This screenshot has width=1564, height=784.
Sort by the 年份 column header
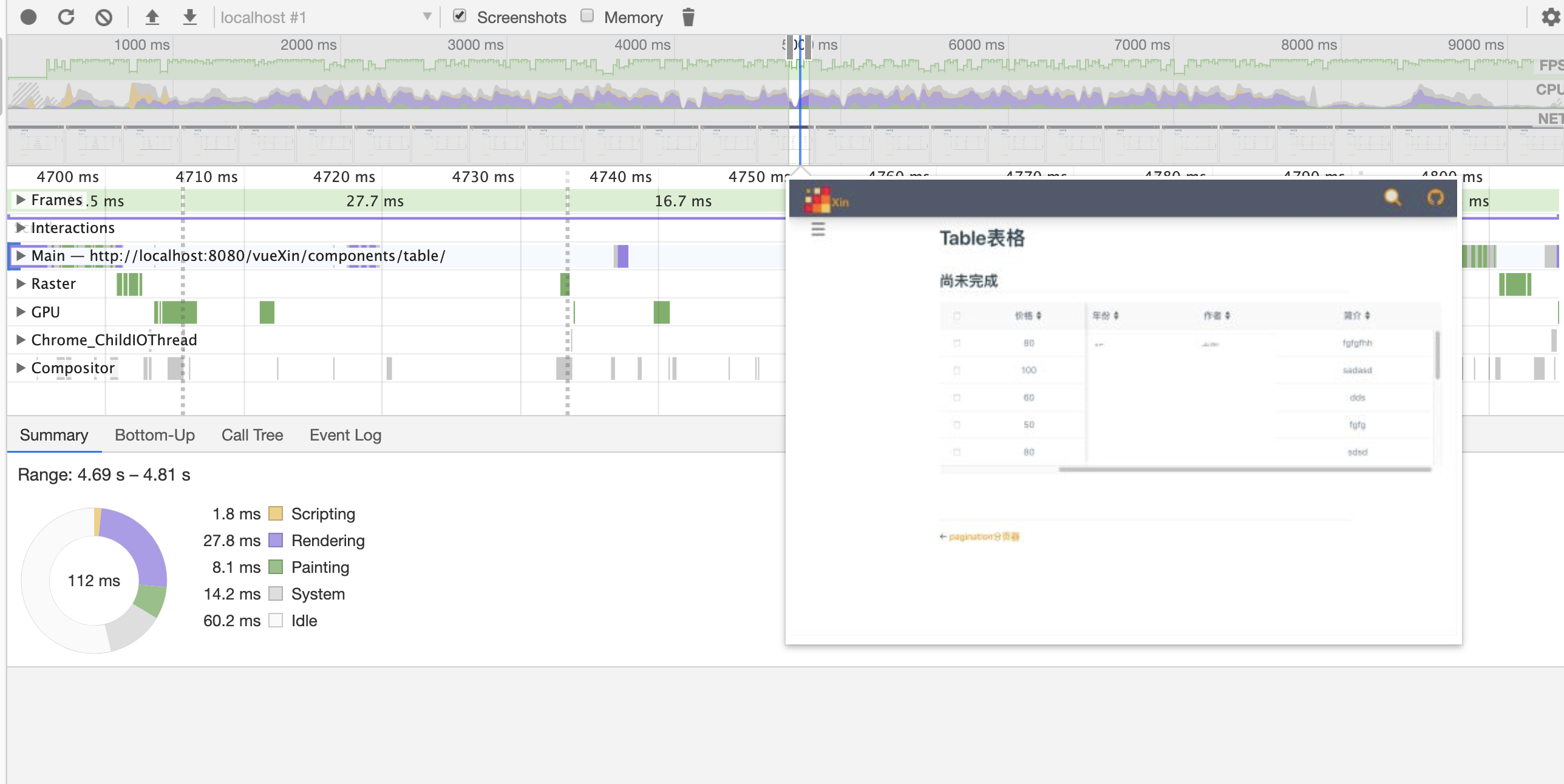point(1105,316)
